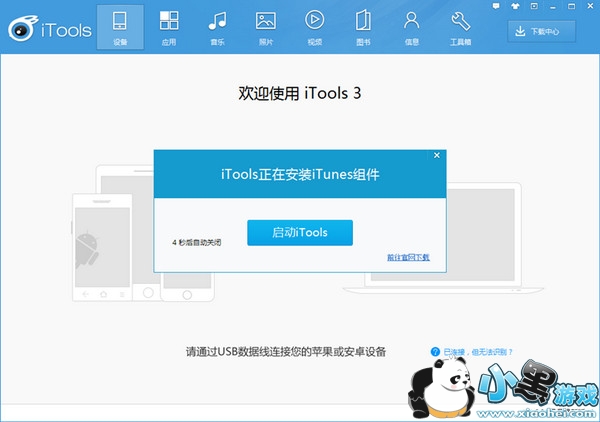Viewport: 600px width, 422px height.
Task: Click the question mark help icon
Action: pyautogui.click(x=435, y=352)
